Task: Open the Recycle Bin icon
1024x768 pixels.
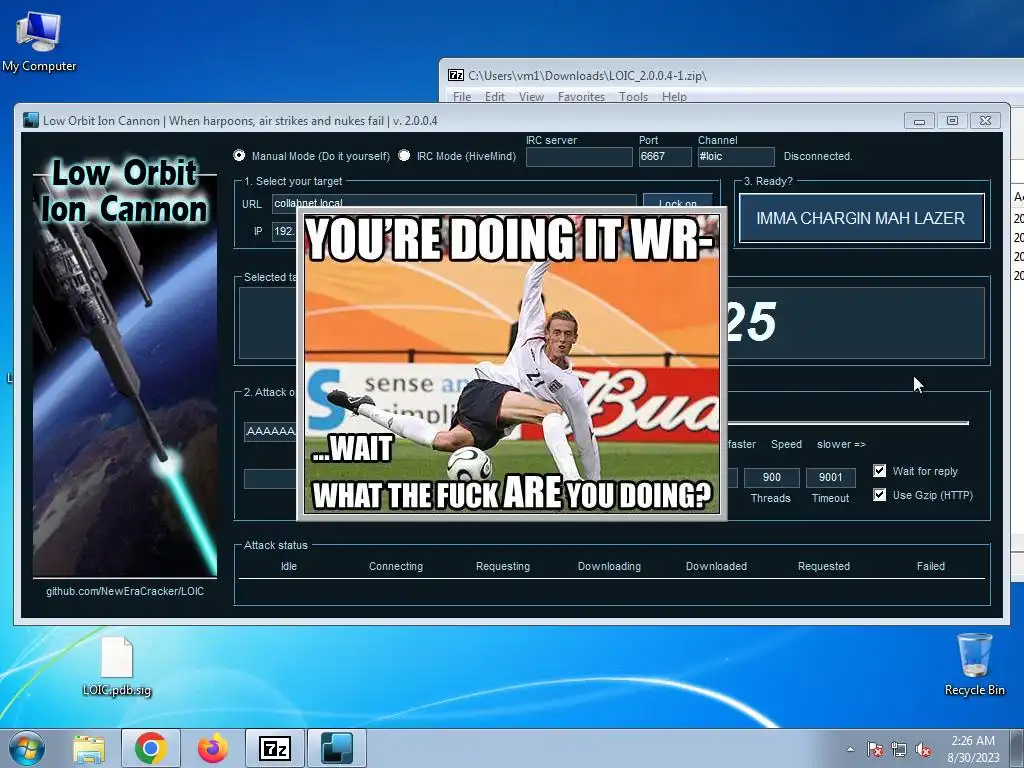Action: point(974,664)
